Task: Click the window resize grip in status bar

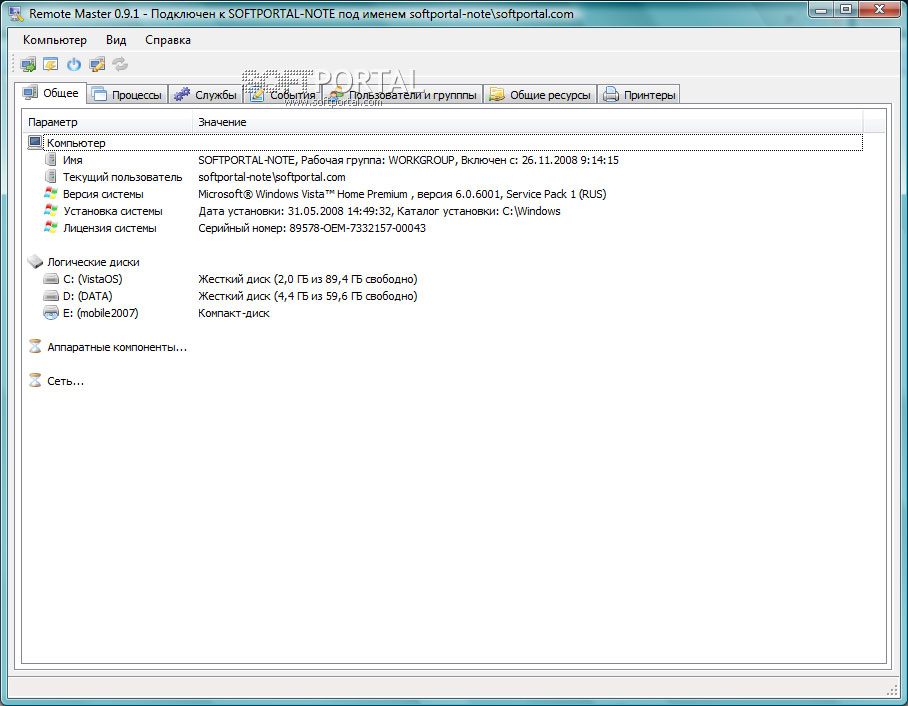Action: (892, 689)
